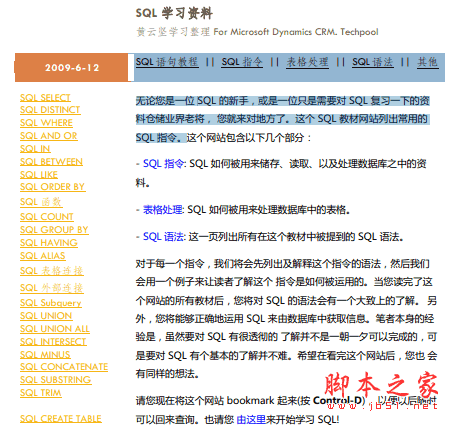The image size is (461, 427).
Task: Visit the SQL IN sidebar link
Action: 35,149
